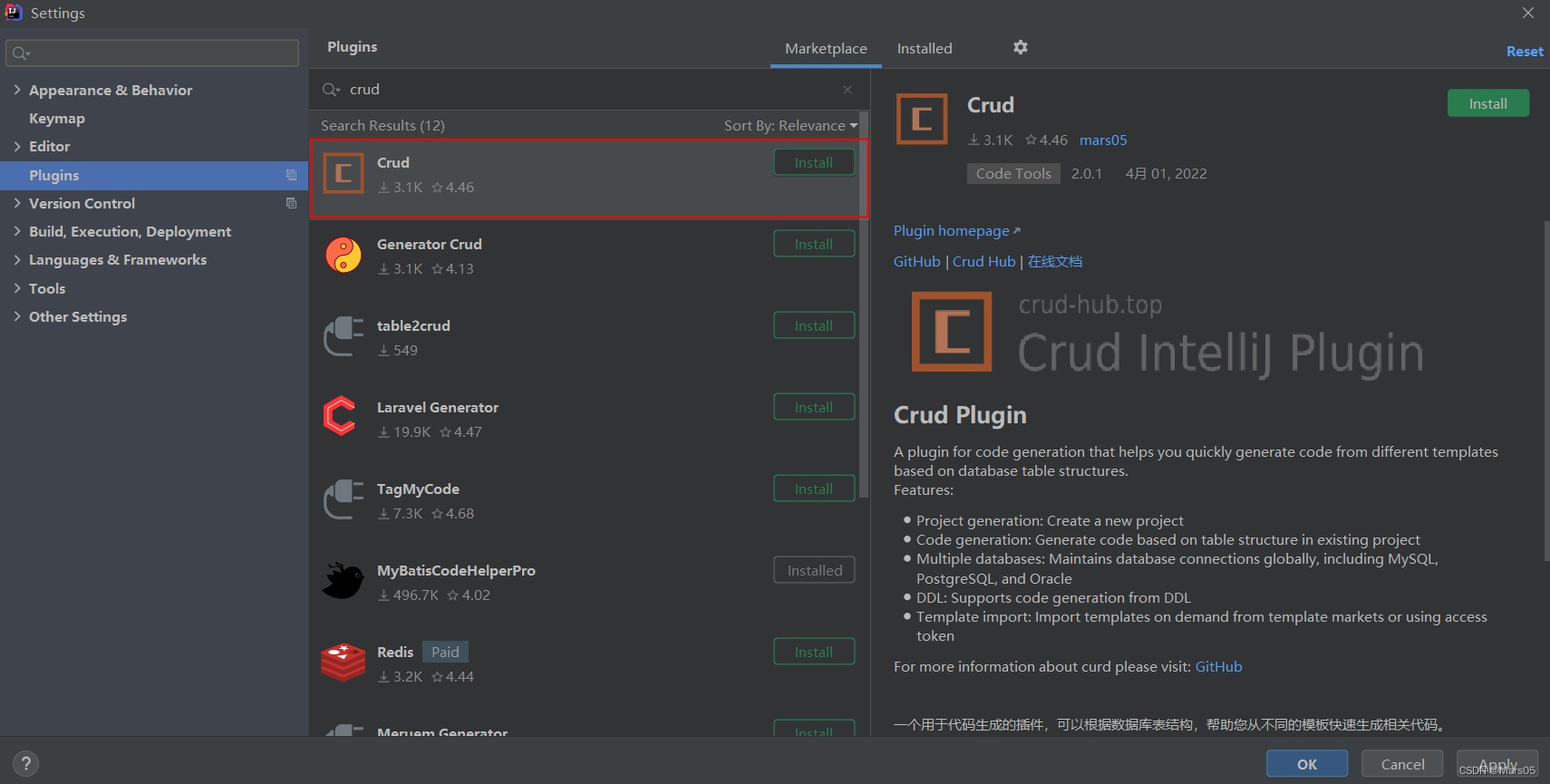Click the Plugins row project-level icon
The width and height of the screenshot is (1550, 784).
pyautogui.click(x=291, y=175)
